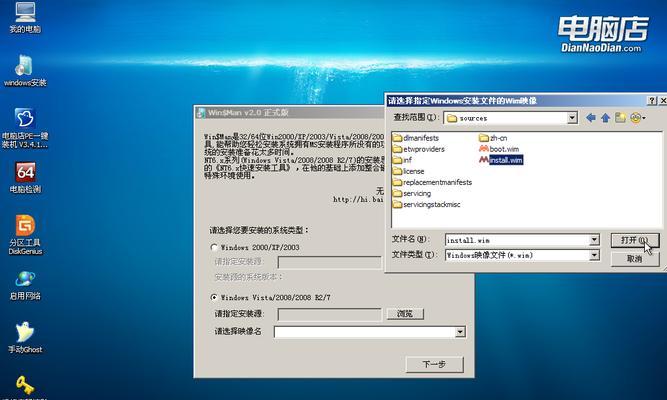Select the servicing folder
This screenshot has width=667, height=400.
(412, 193)
